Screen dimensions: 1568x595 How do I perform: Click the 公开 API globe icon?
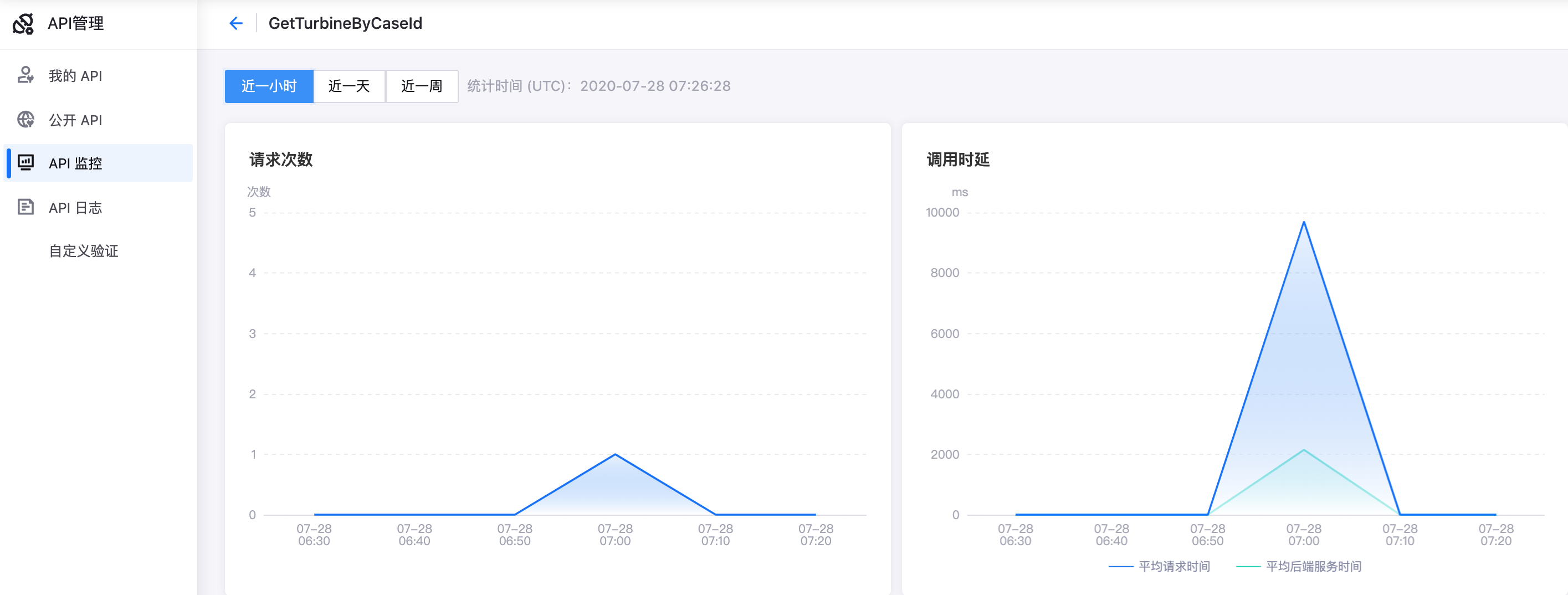pos(25,120)
